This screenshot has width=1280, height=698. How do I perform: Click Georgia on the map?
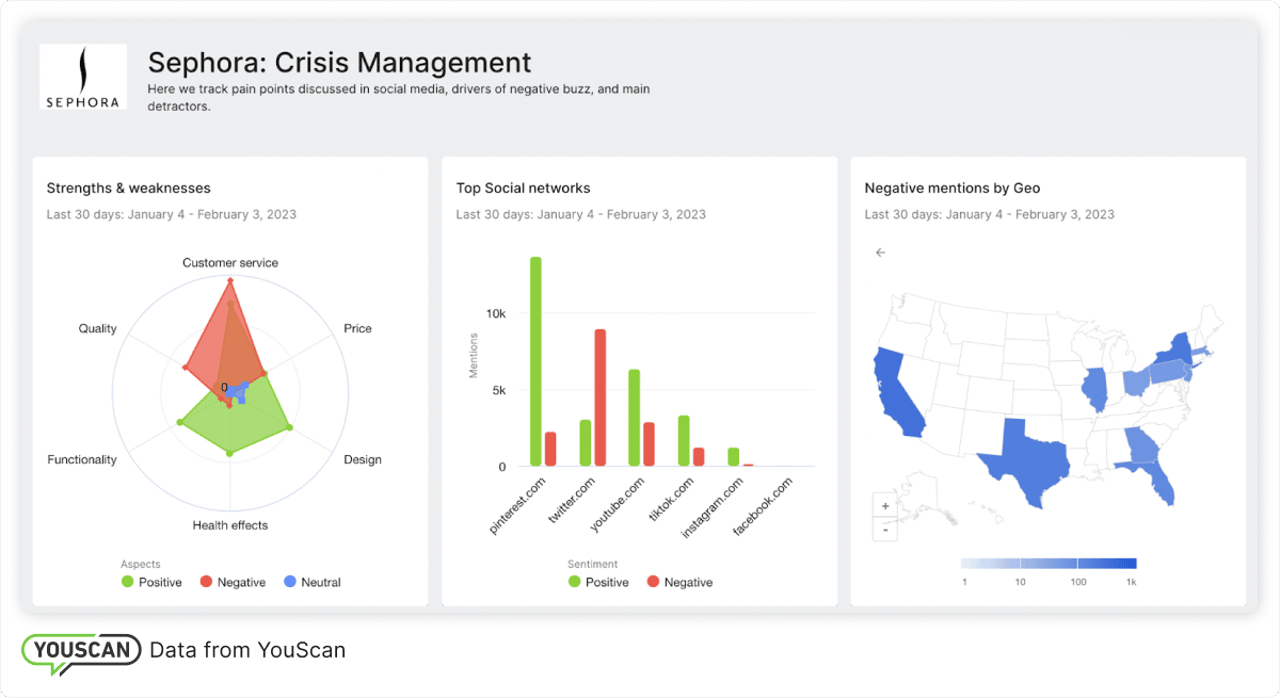[1141, 446]
